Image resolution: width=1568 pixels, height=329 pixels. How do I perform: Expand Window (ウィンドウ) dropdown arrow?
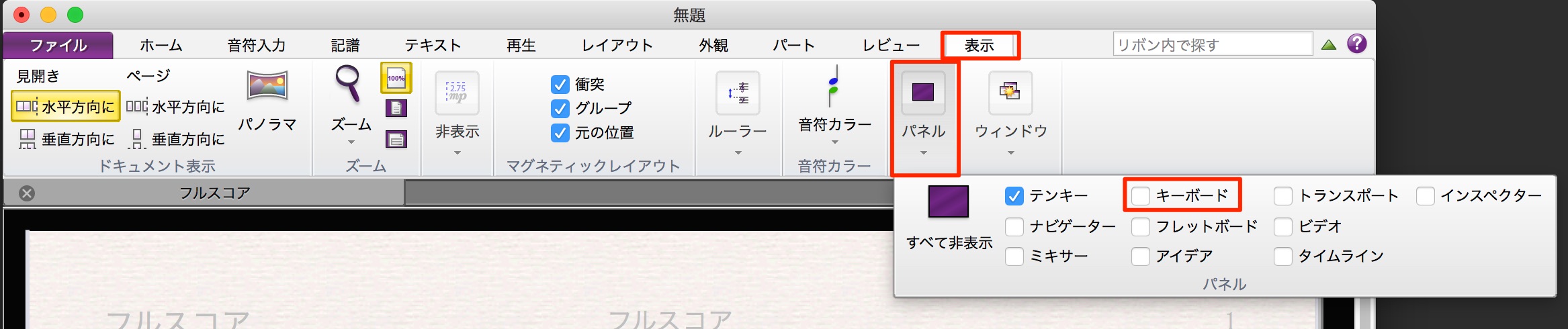pos(1010,152)
